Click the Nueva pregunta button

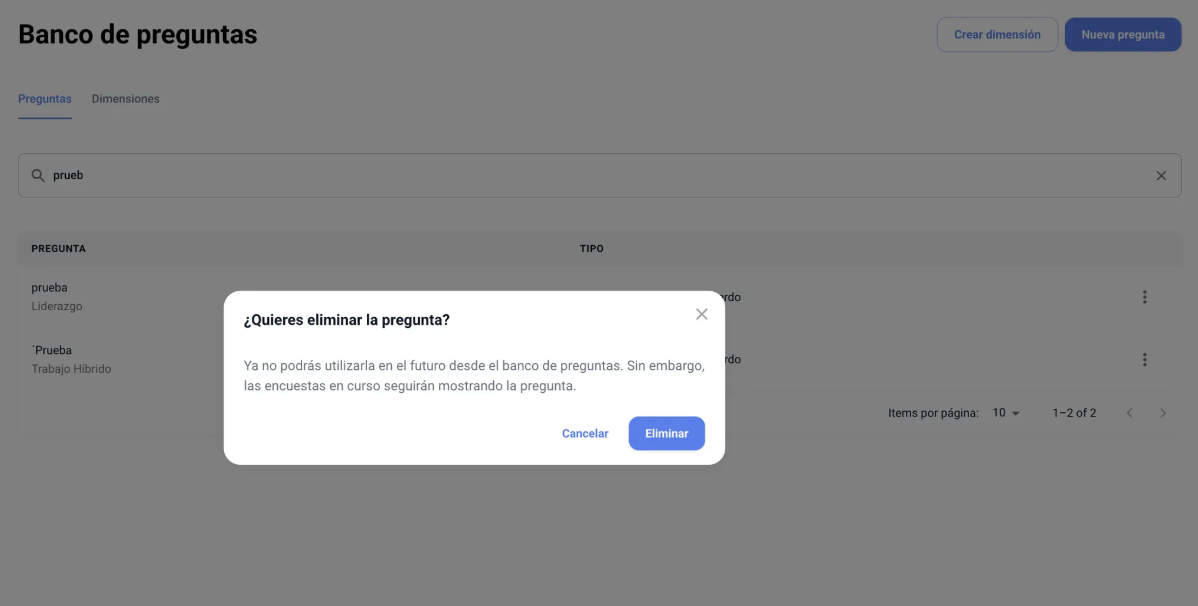[1122, 35]
